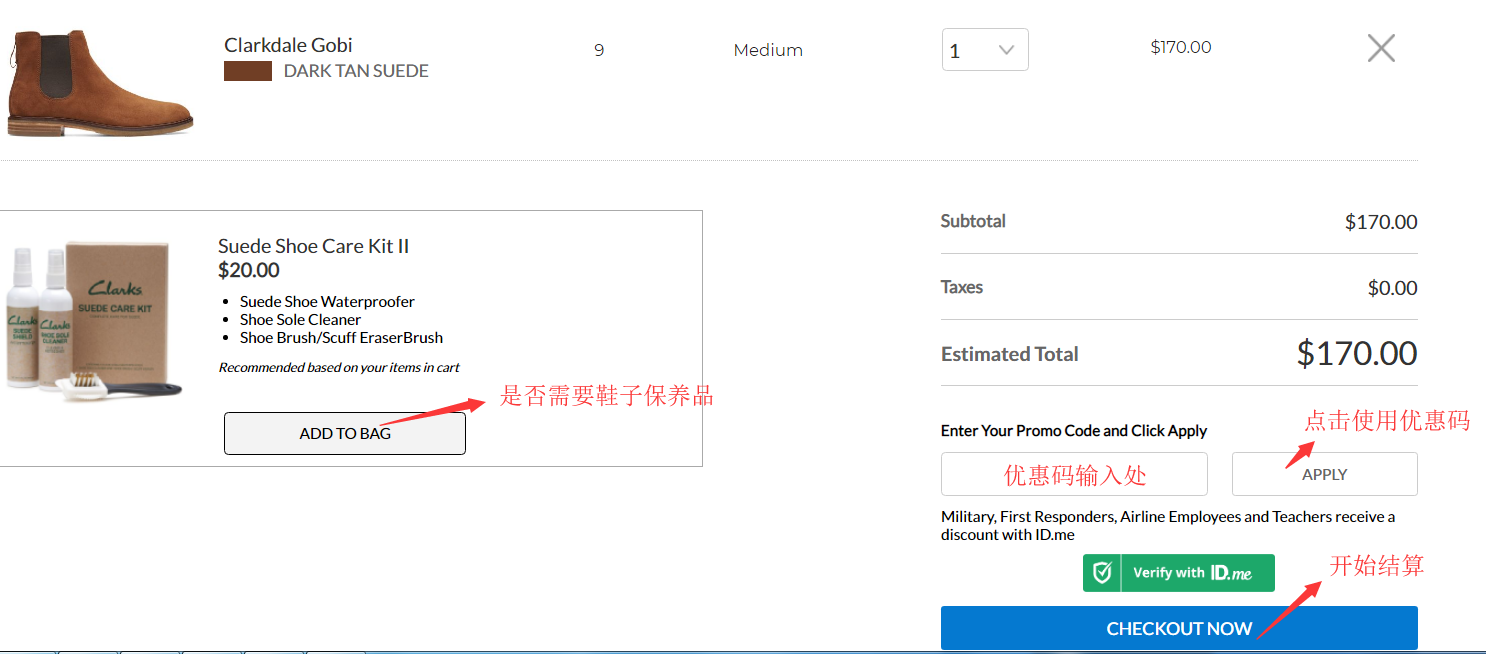Click the Enter Your Promo Code heading

1074,430
